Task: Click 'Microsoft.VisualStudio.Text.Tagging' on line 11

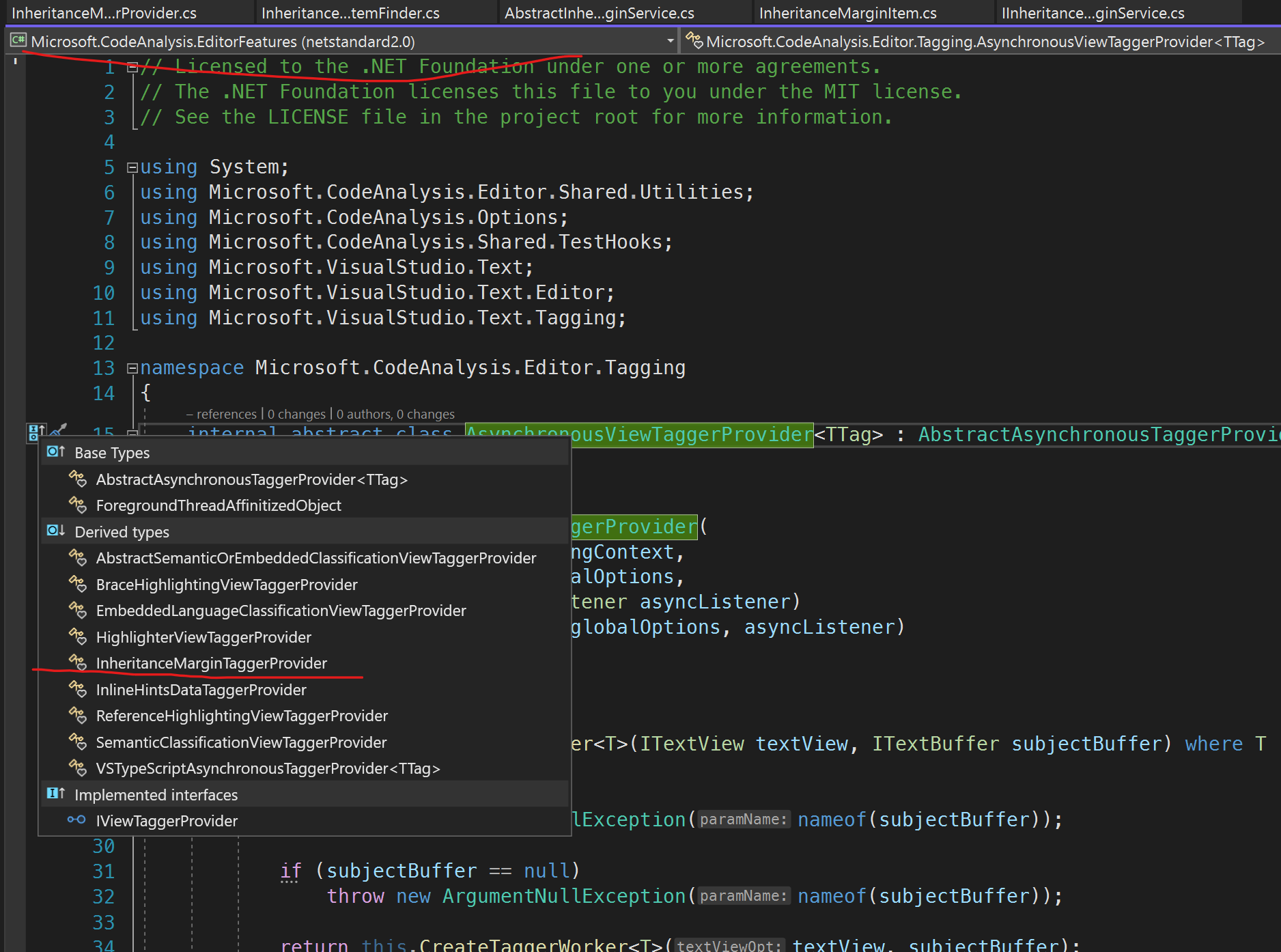Action: (412, 318)
